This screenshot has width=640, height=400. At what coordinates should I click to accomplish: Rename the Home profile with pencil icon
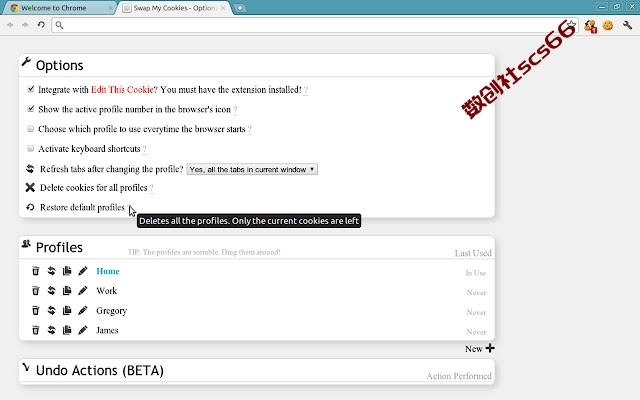pyautogui.click(x=82, y=271)
